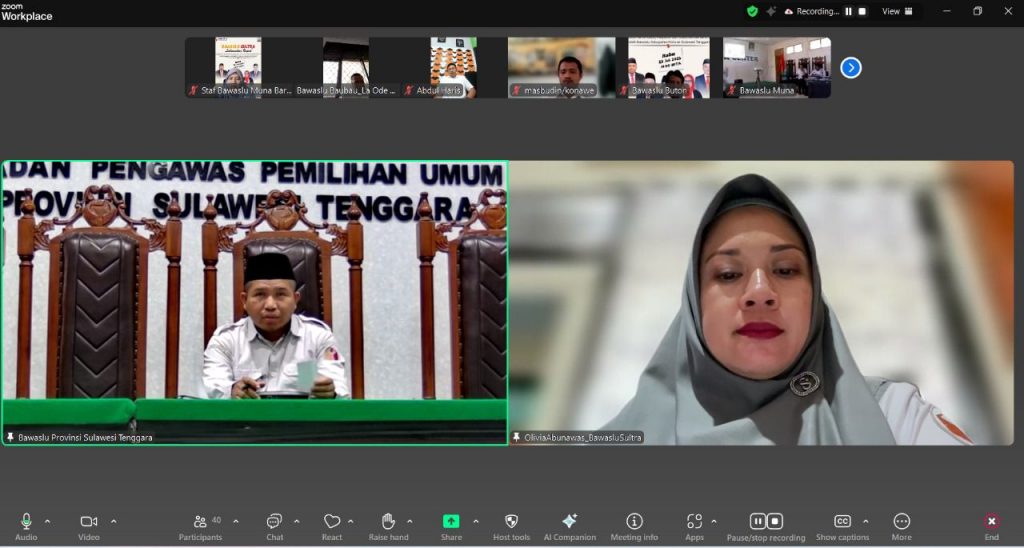Launch the AI Companion
This screenshot has width=1024, height=548.
pyautogui.click(x=569, y=522)
